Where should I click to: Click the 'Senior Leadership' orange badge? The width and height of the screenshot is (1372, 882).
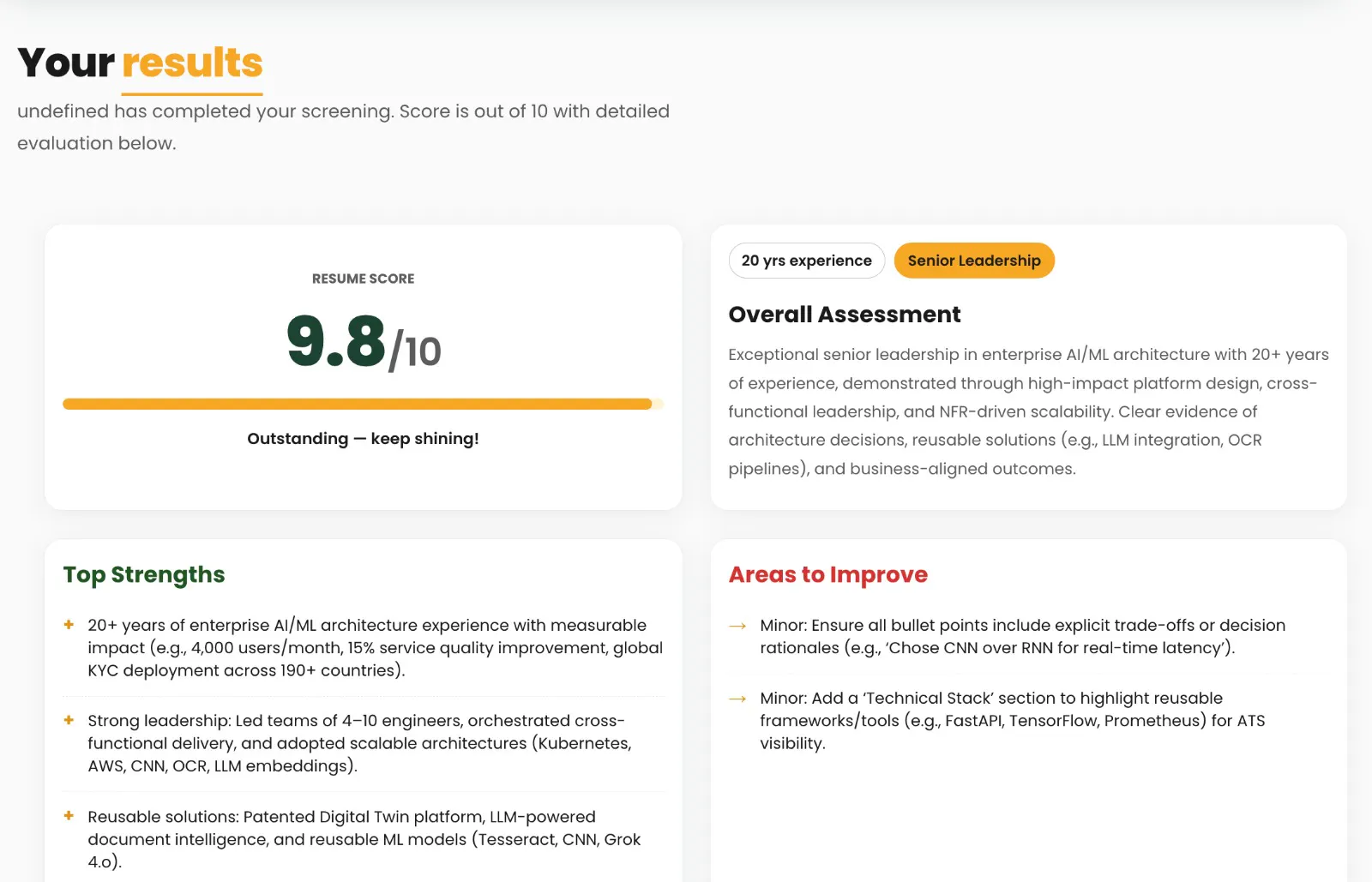pyautogui.click(x=974, y=261)
